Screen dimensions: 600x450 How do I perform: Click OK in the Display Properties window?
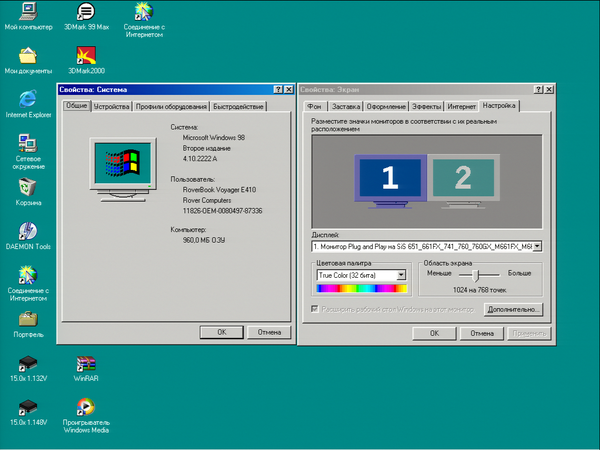tap(434, 333)
